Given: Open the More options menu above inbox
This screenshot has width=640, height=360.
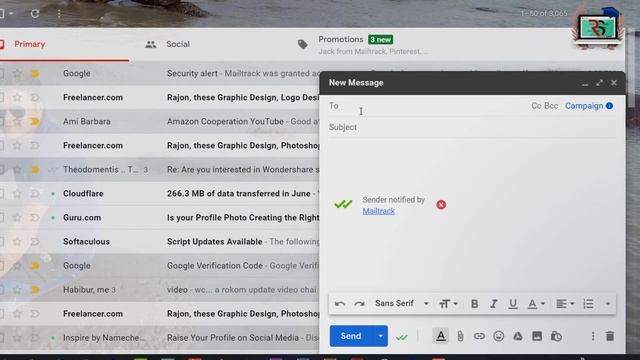Looking at the screenshot, I should click(x=59, y=13).
